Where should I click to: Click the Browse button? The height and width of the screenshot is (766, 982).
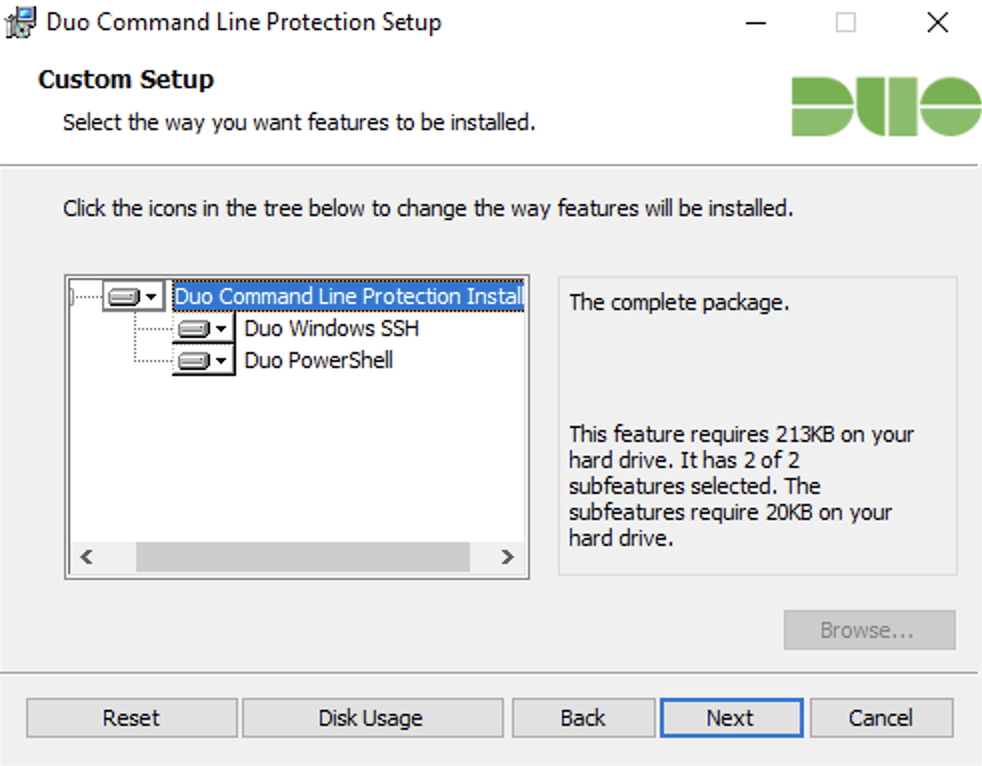(869, 630)
